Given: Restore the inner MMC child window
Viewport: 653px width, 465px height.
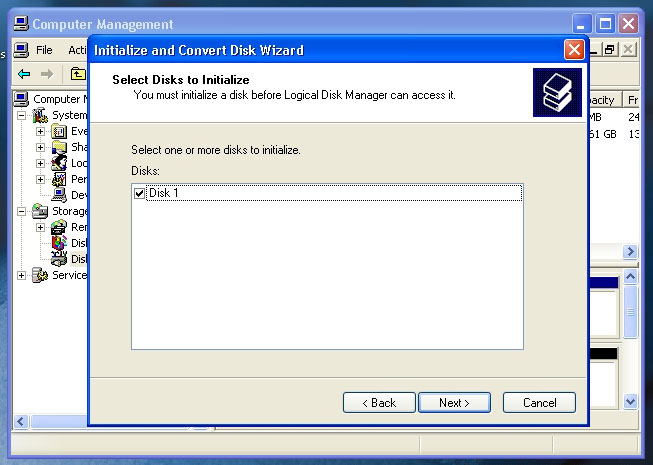Looking at the screenshot, I should point(610,50).
